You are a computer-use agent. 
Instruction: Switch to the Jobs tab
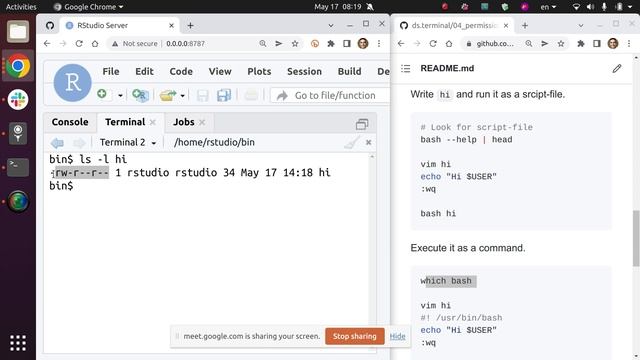184,122
